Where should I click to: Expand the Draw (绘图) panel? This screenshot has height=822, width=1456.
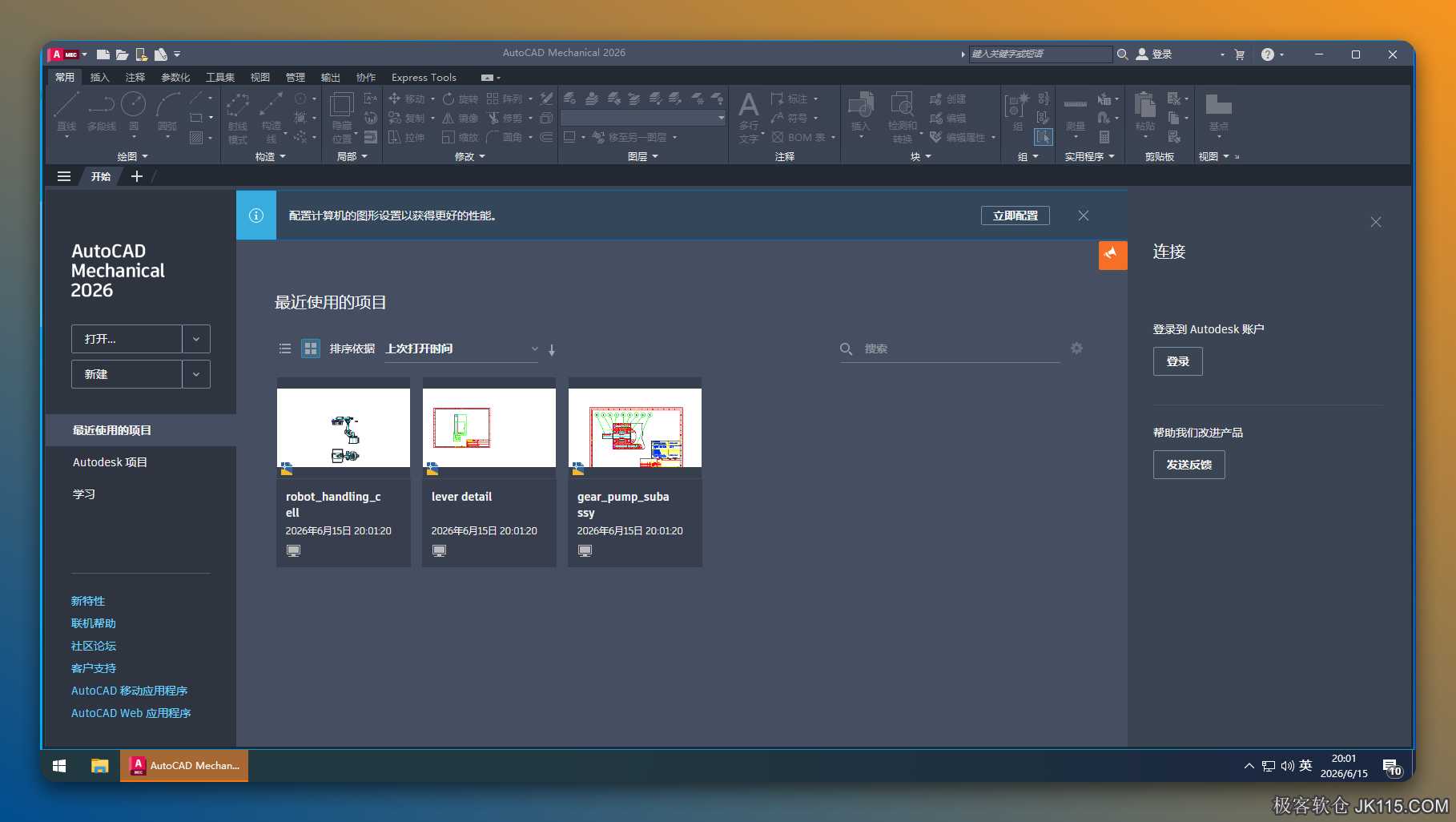133,156
